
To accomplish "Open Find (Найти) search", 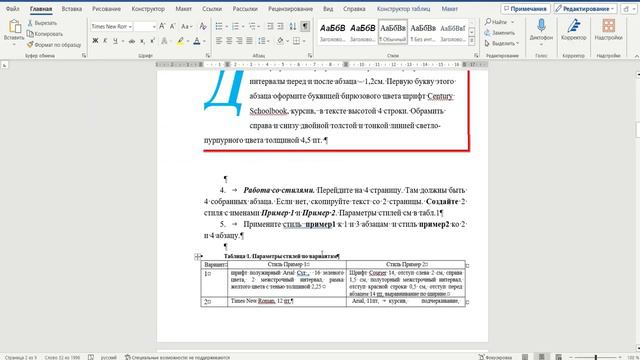I will coord(496,22).
